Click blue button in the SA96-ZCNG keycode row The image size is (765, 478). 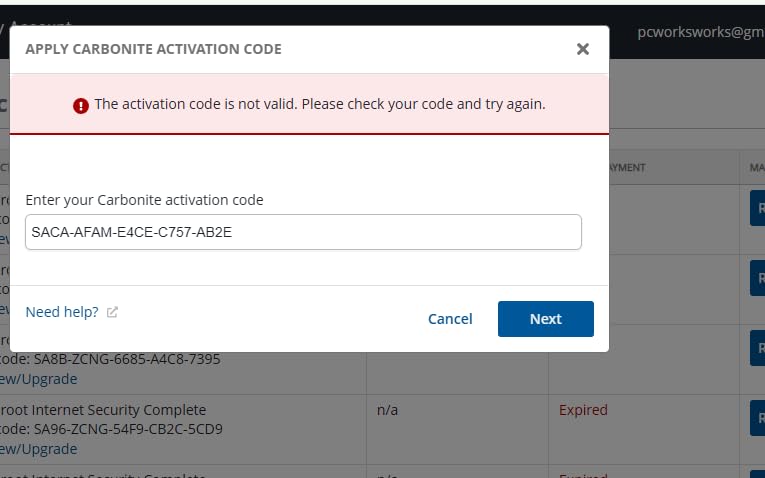click(x=758, y=418)
